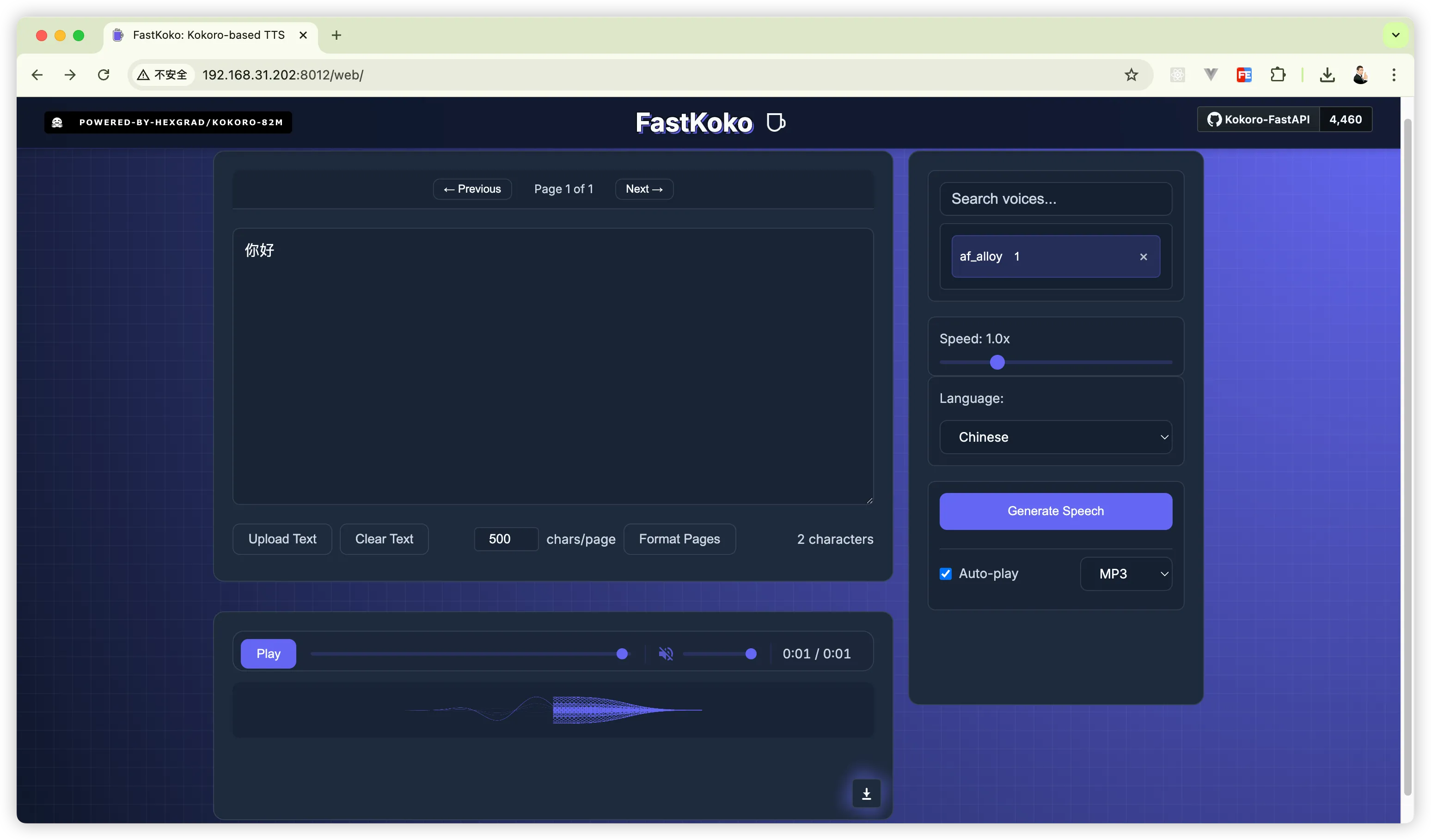Click the browser back arrow
The width and height of the screenshot is (1431, 840).
click(x=37, y=75)
